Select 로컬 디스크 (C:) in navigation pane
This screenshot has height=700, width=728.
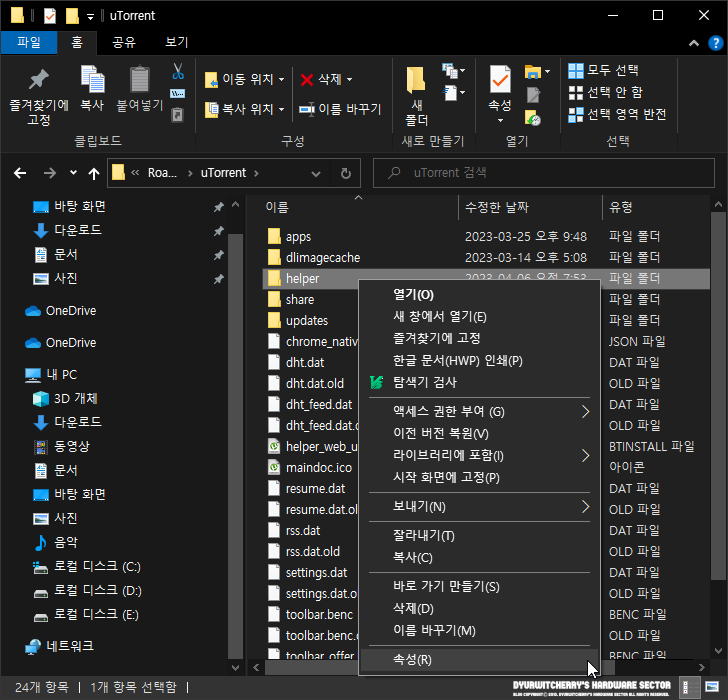tap(87, 566)
